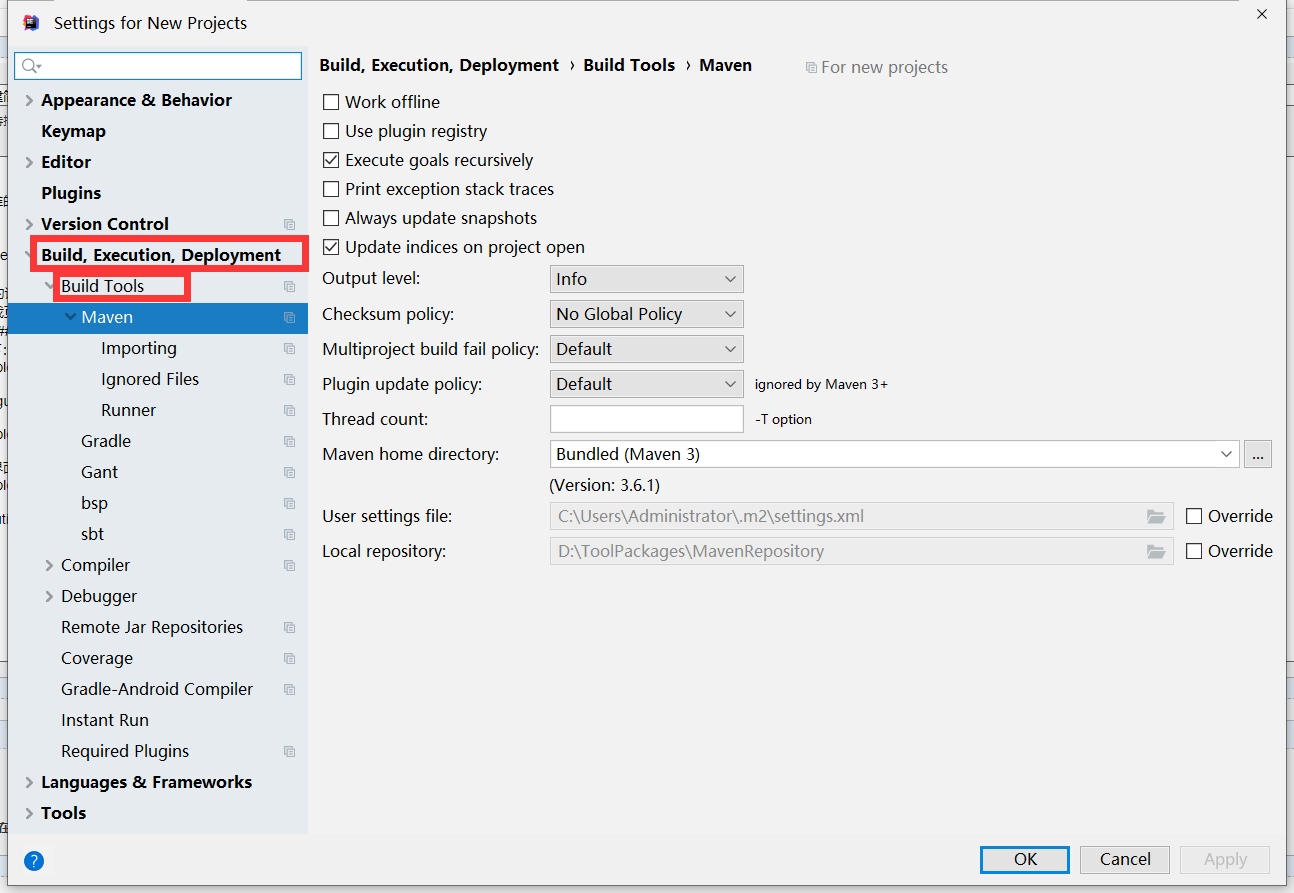Open Maven home directory combo box
The height and width of the screenshot is (893, 1294).
coord(894,454)
